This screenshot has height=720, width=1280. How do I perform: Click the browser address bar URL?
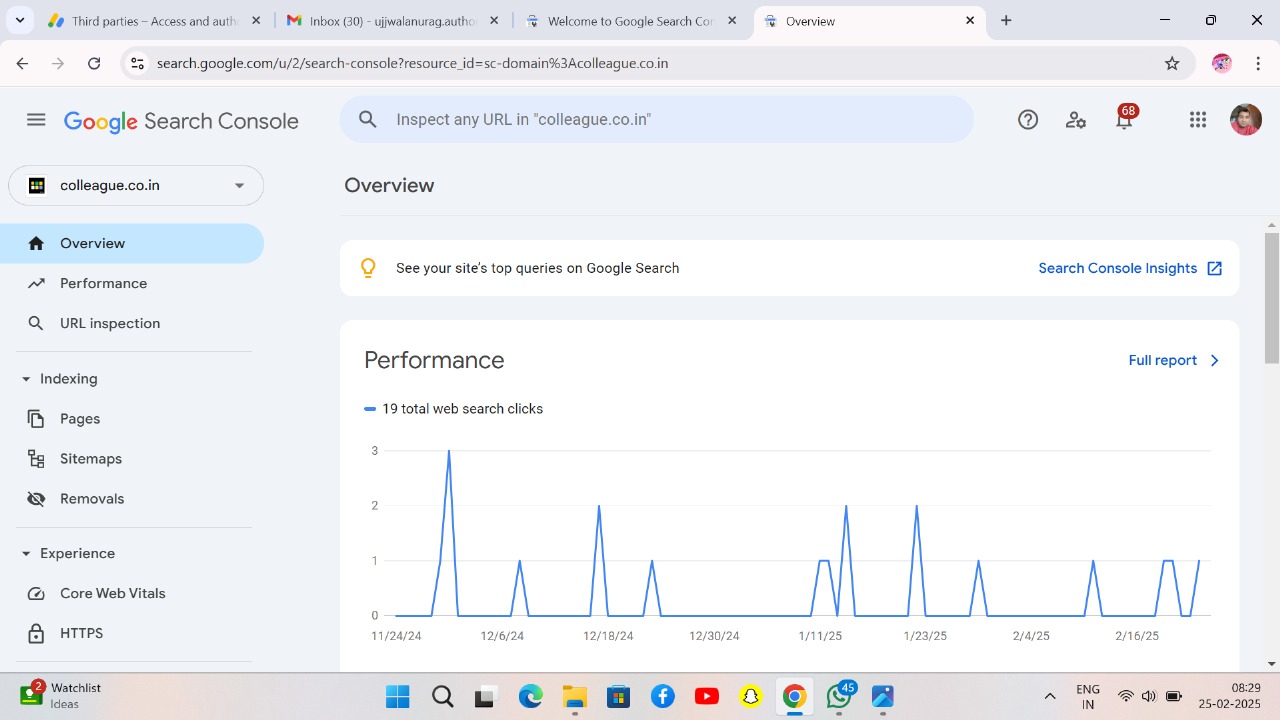(412, 63)
